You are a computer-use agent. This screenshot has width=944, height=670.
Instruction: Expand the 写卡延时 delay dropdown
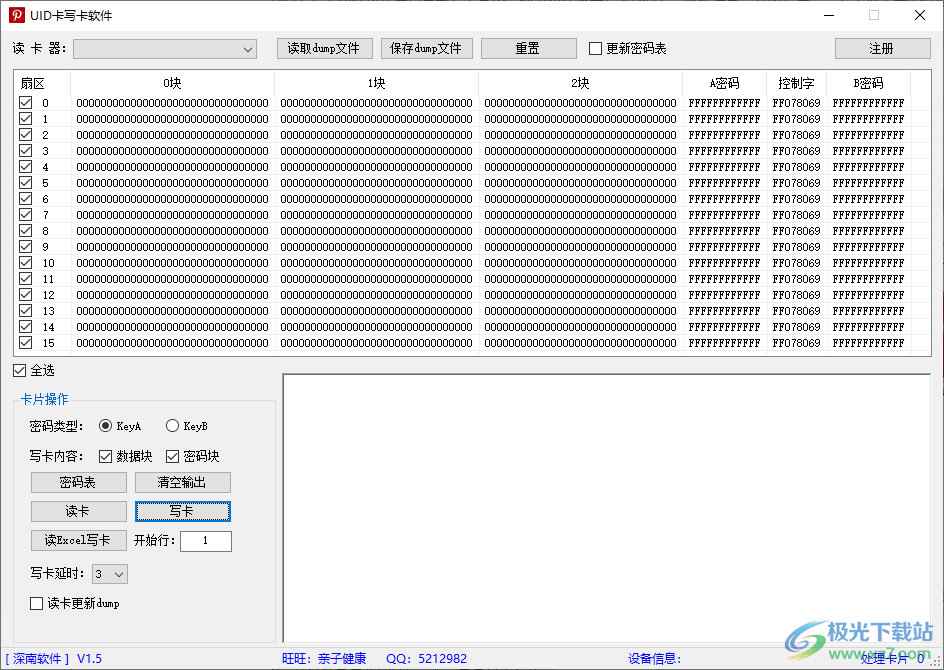[x=110, y=574]
